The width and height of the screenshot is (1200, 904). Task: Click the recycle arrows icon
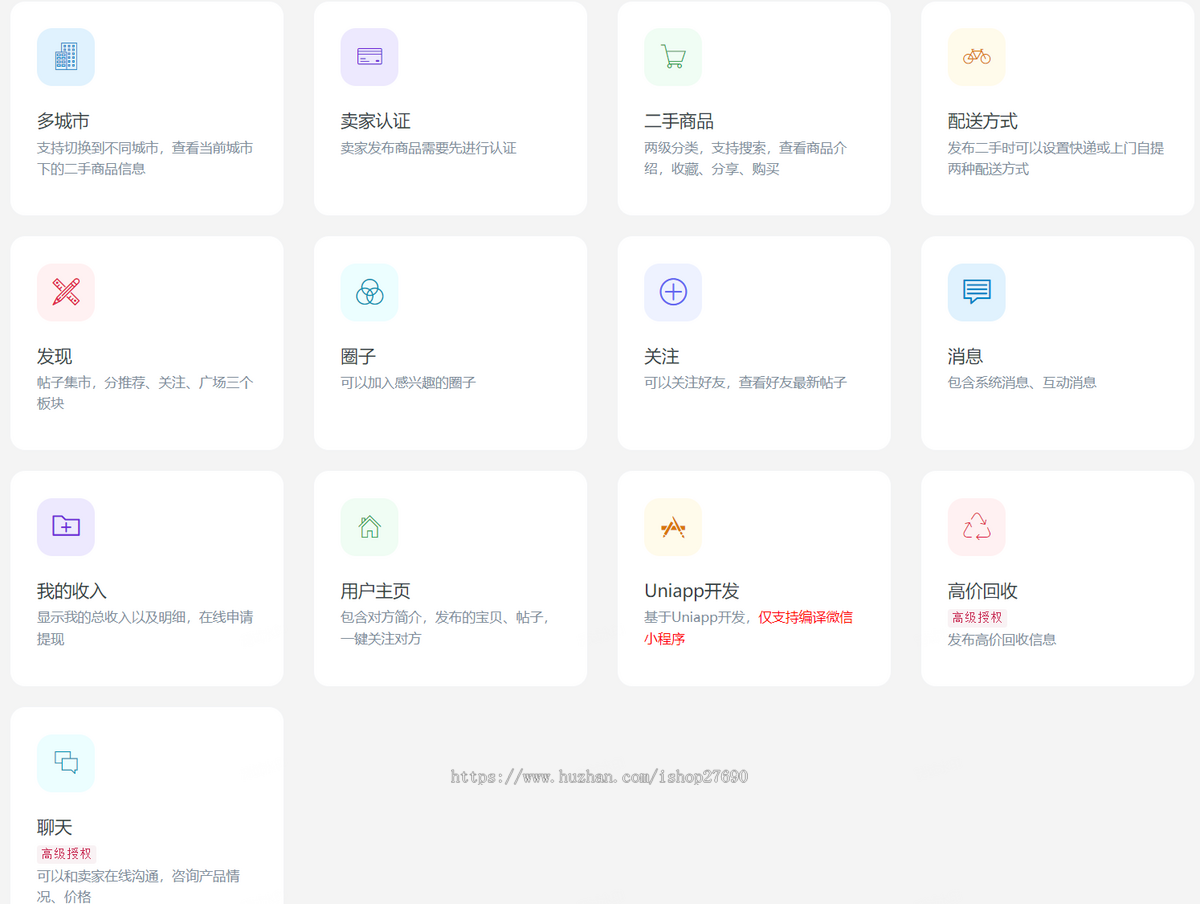[x=976, y=527]
